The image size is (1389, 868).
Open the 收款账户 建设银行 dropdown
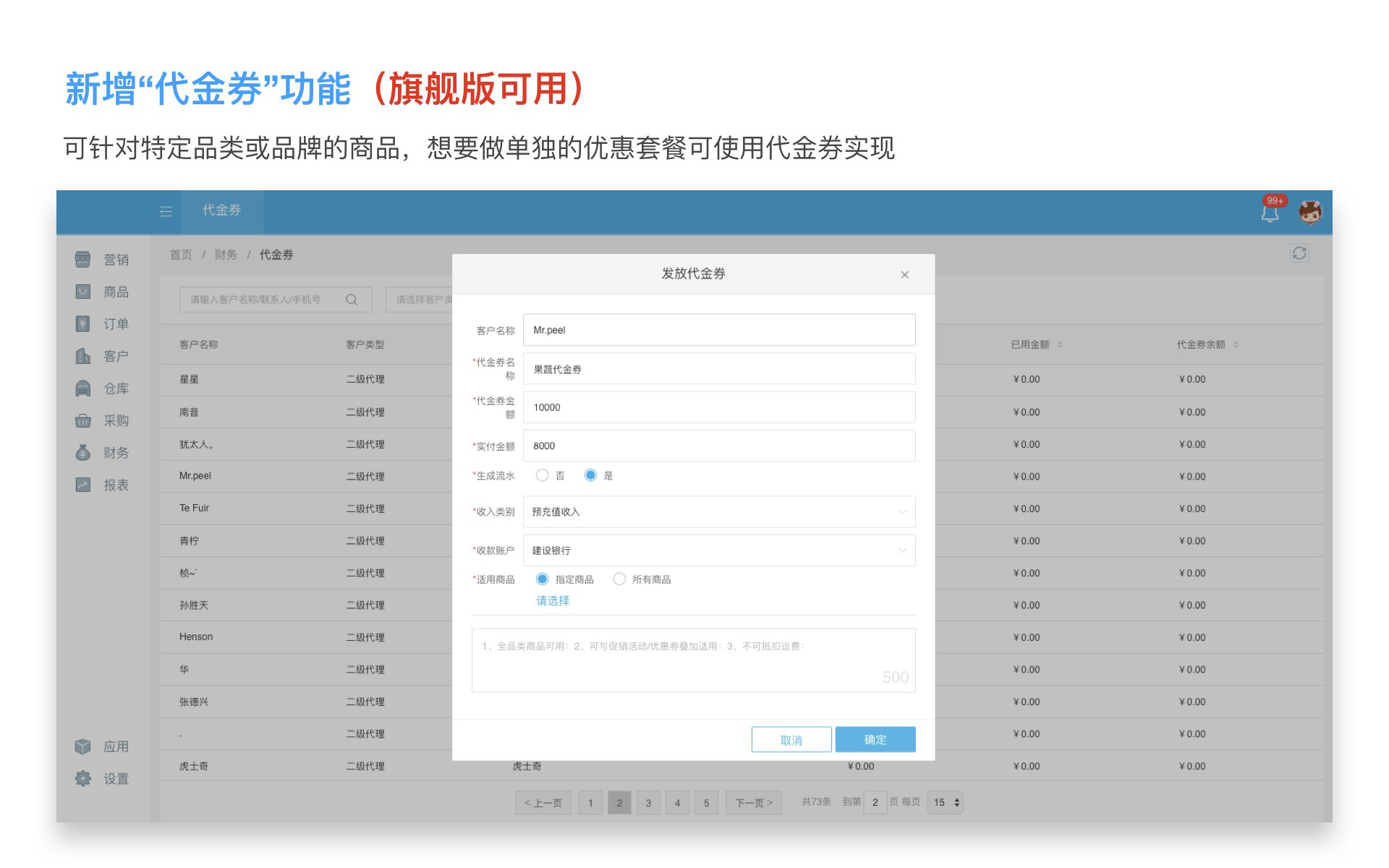tap(718, 550)
